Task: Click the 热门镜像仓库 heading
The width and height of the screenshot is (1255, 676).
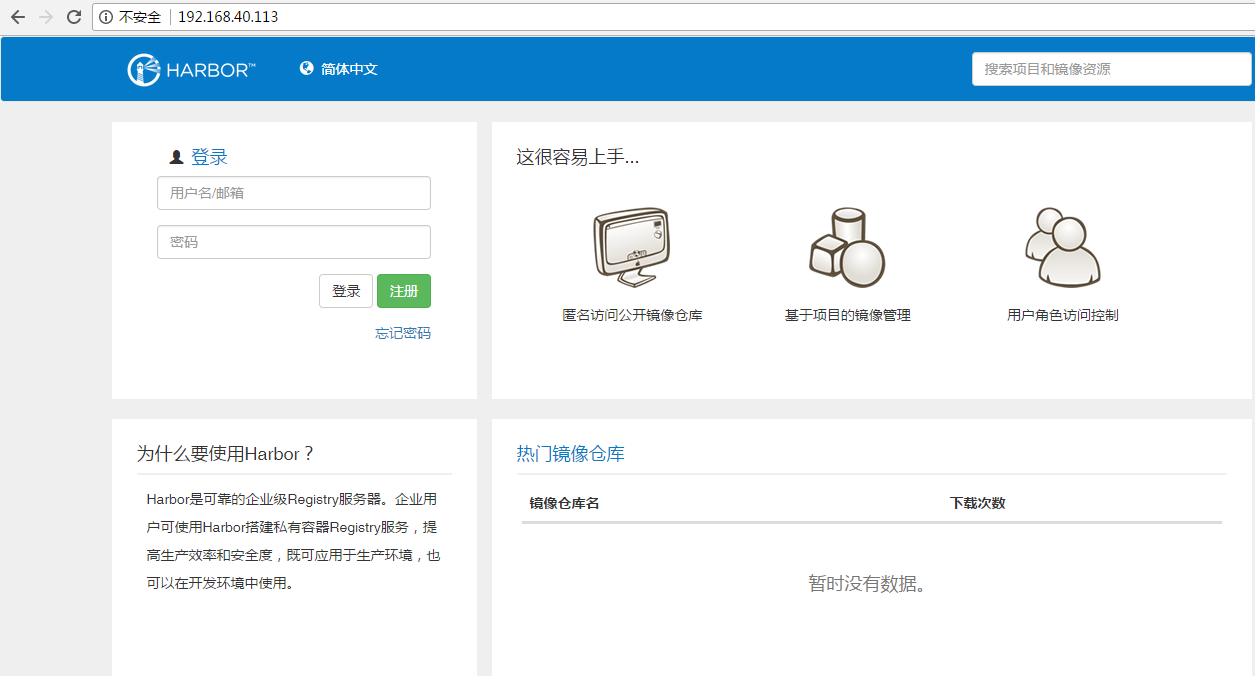Action: tap(570, 454)
